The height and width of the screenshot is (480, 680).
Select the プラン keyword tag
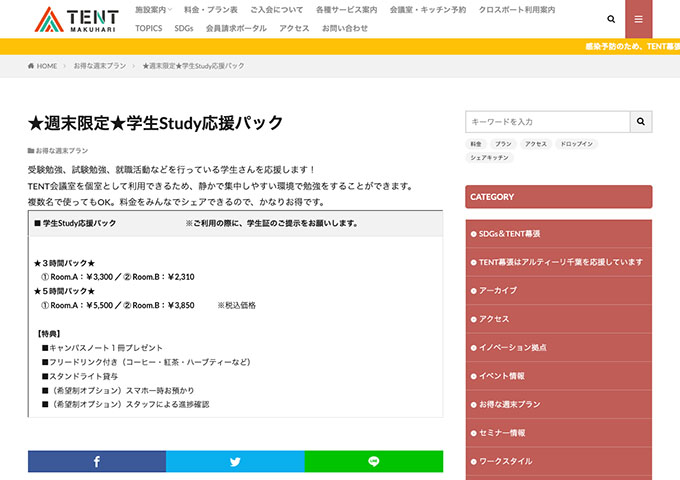tap(503, 144)
